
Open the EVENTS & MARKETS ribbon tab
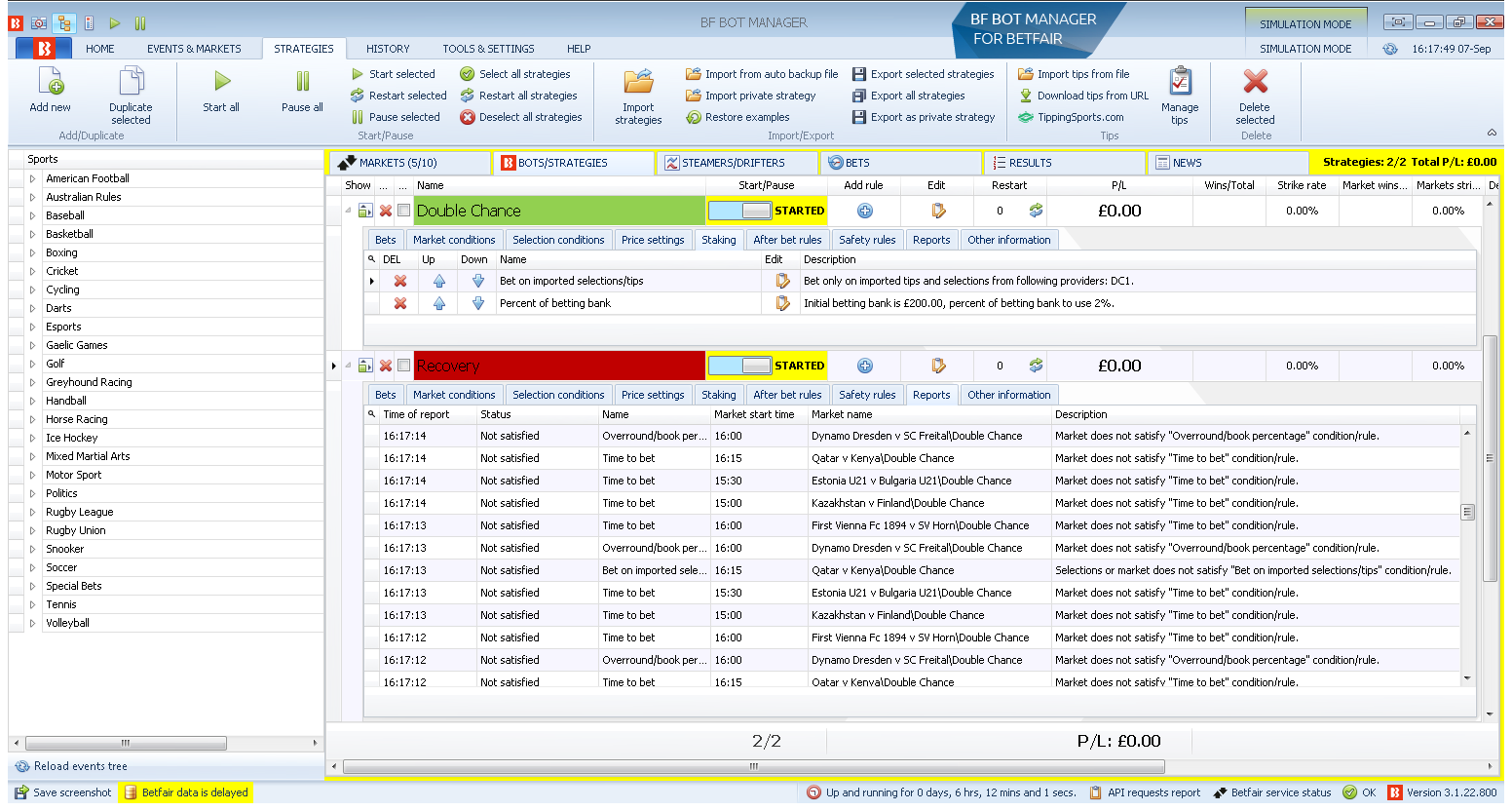(194, 49)
